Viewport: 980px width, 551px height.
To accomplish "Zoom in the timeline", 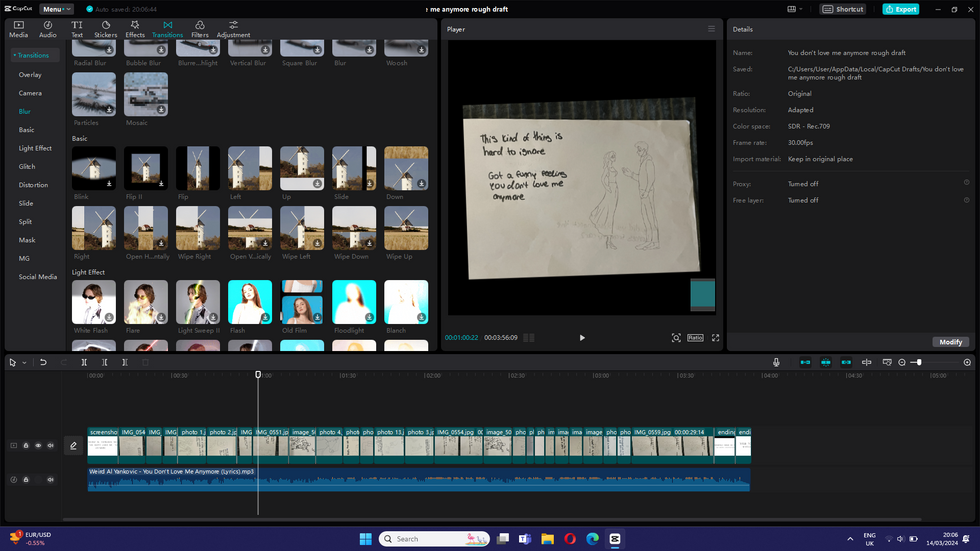I will (x=967, y=362).
